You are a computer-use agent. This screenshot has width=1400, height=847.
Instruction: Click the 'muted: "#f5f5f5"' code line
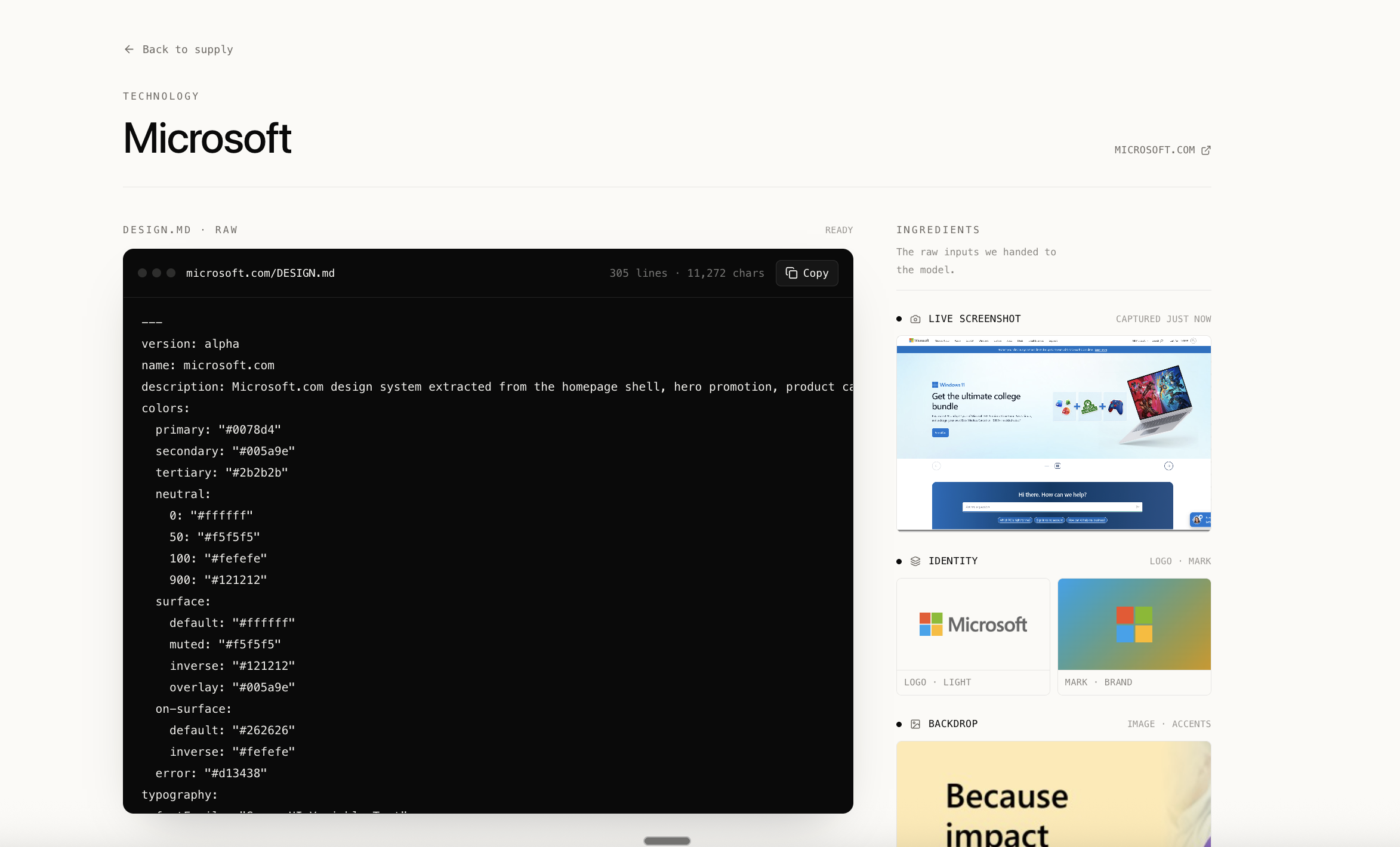(x=226, y=645)
